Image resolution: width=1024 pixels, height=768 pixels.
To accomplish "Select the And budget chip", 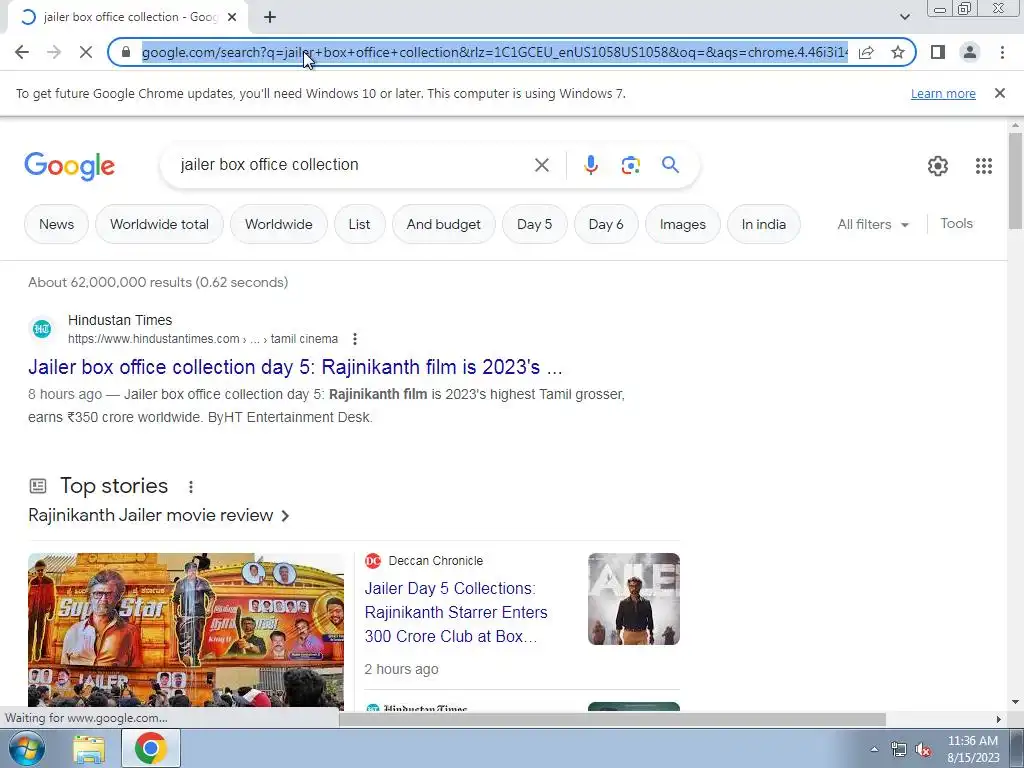I will click(443, 224).
